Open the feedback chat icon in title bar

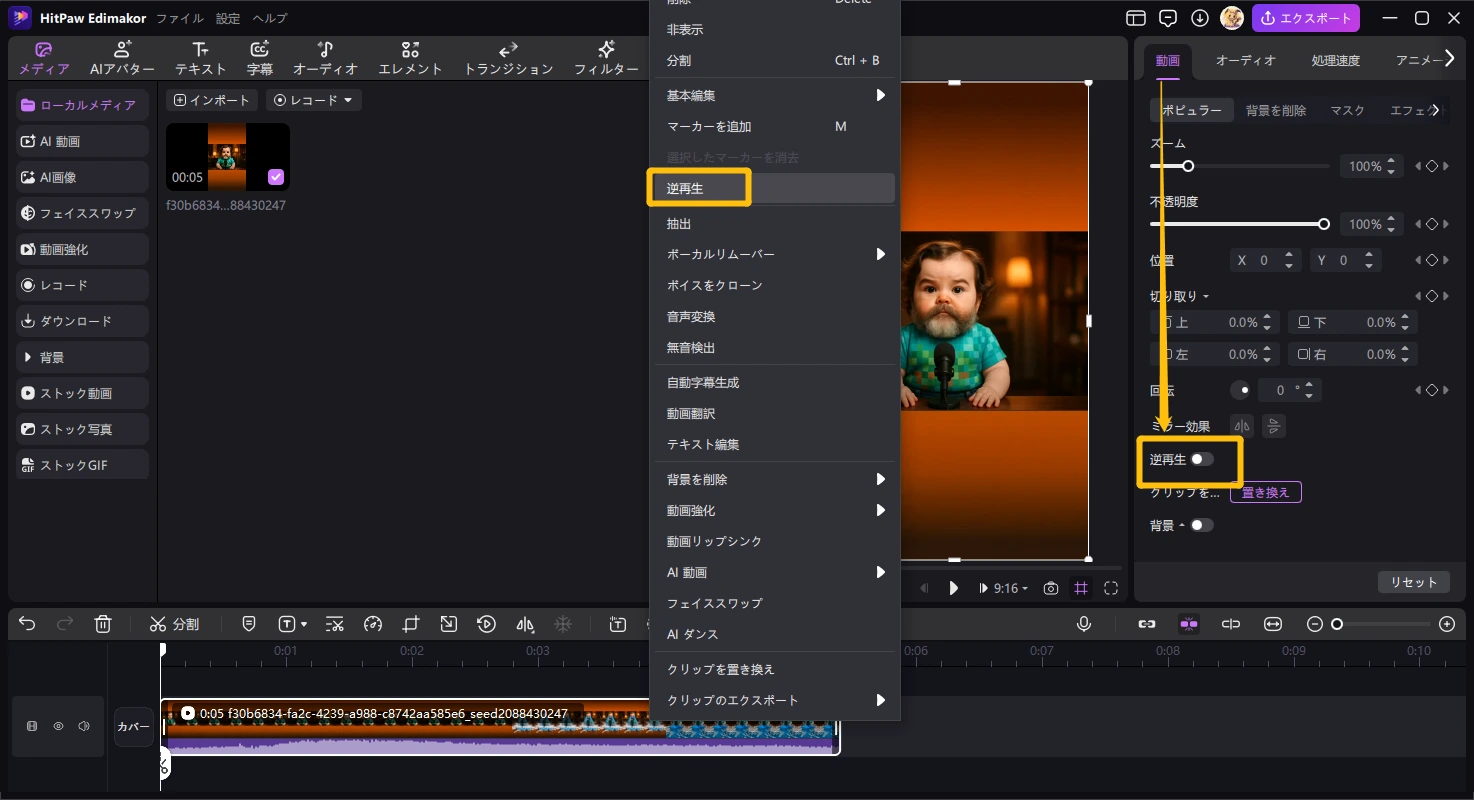pos(1168,18)
